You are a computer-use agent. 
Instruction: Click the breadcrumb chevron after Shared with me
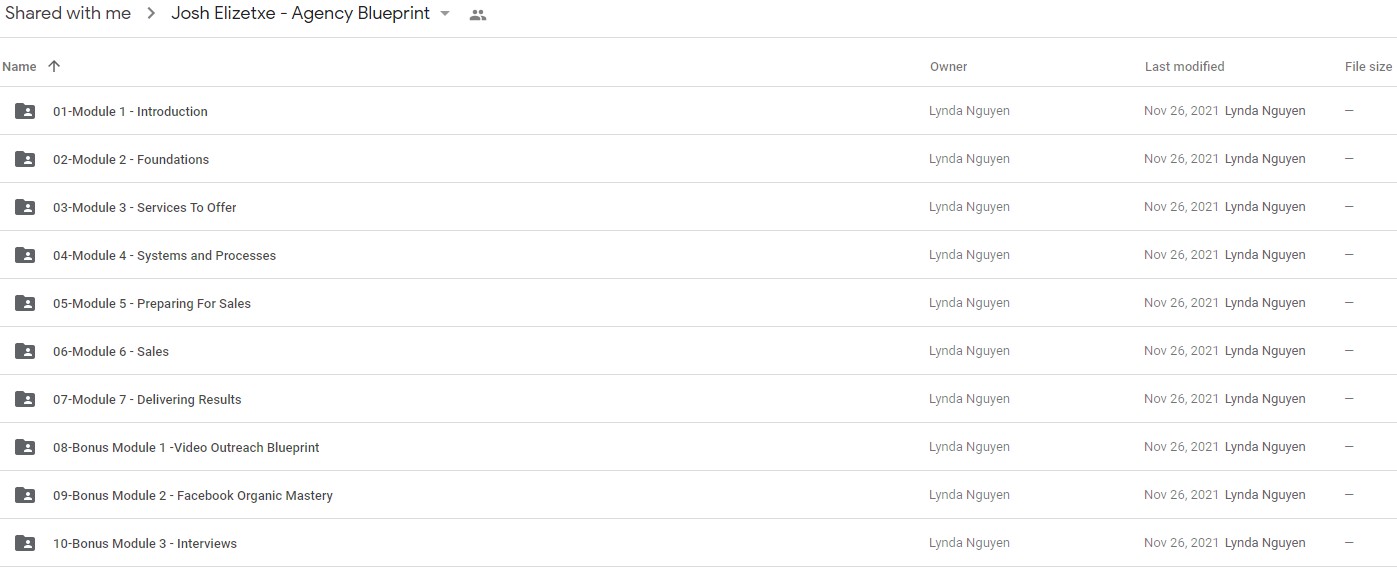(x=151, y=14)
